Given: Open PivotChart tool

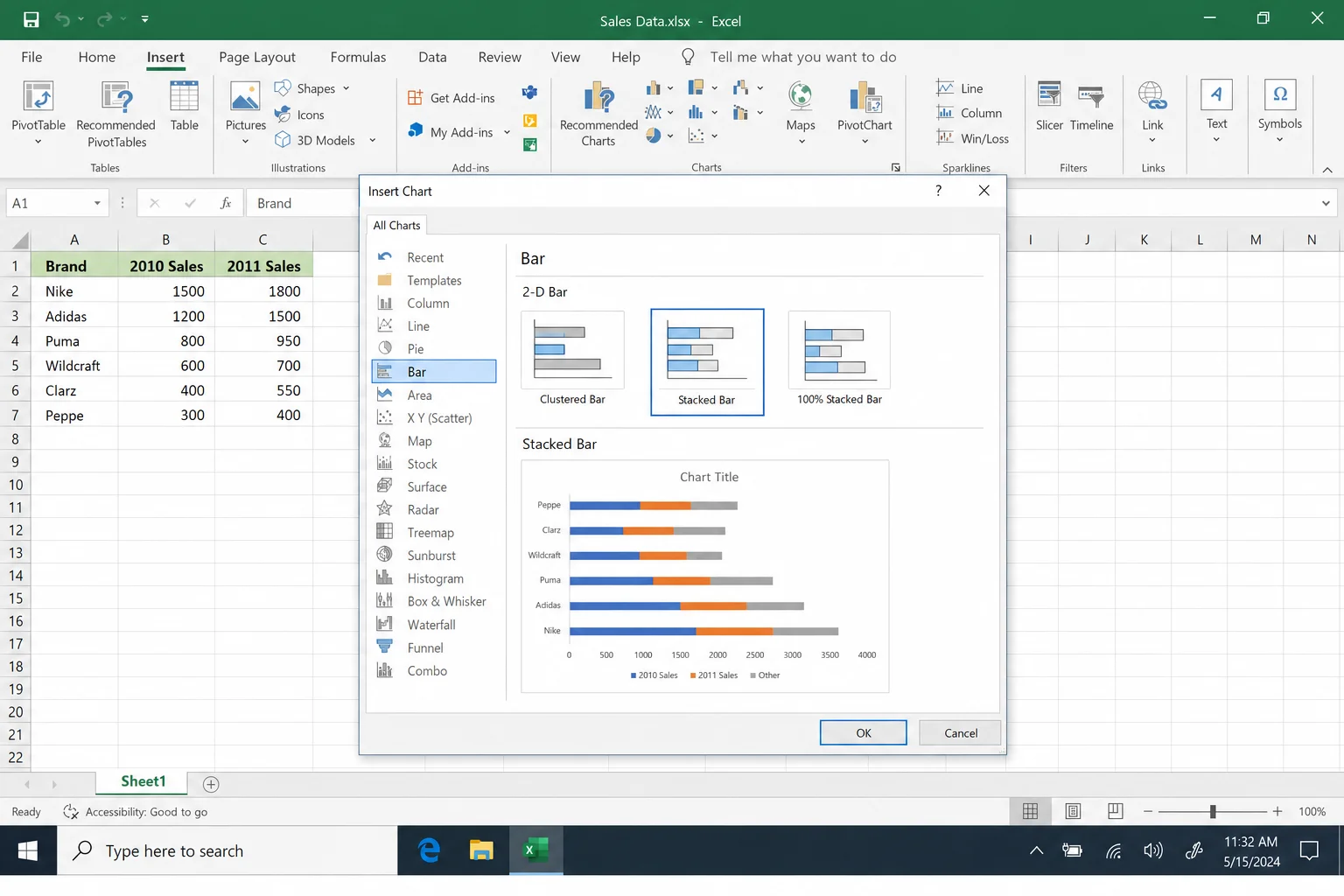Looking at the screenshot, I should (x=864, y=113).
